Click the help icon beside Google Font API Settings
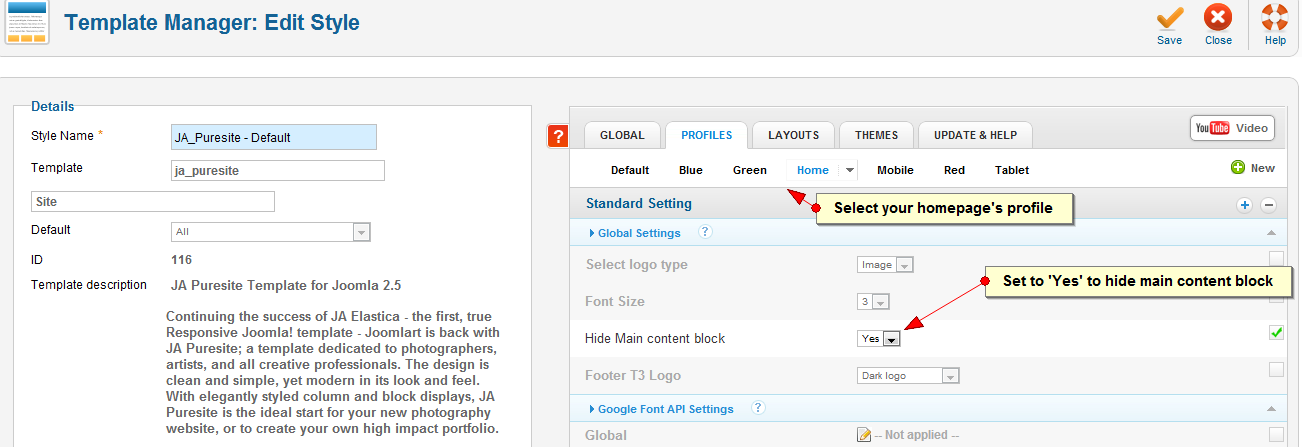 758,408
